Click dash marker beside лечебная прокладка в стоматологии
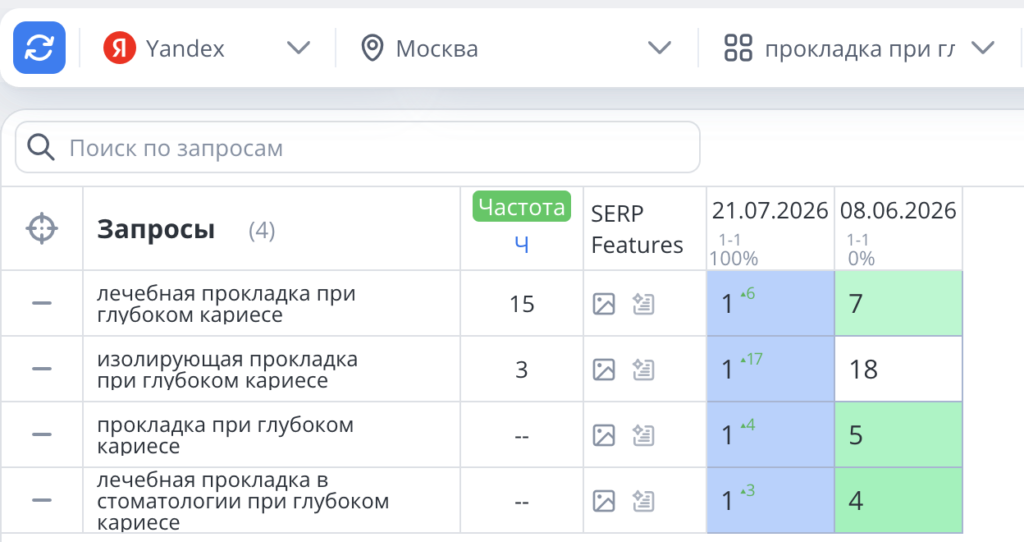Viewport: 1024px width, 542px height. click(x=42, y=500)
